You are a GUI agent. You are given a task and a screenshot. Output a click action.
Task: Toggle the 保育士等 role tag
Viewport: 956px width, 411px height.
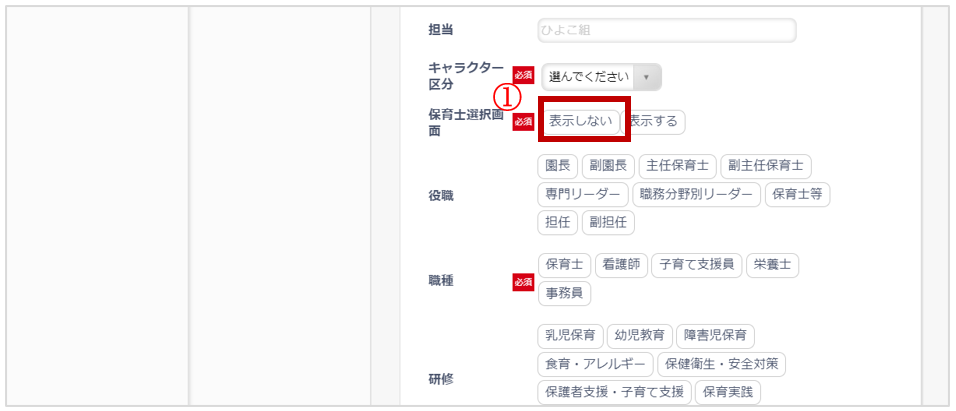pyautogui.click(x=797, y=195)
